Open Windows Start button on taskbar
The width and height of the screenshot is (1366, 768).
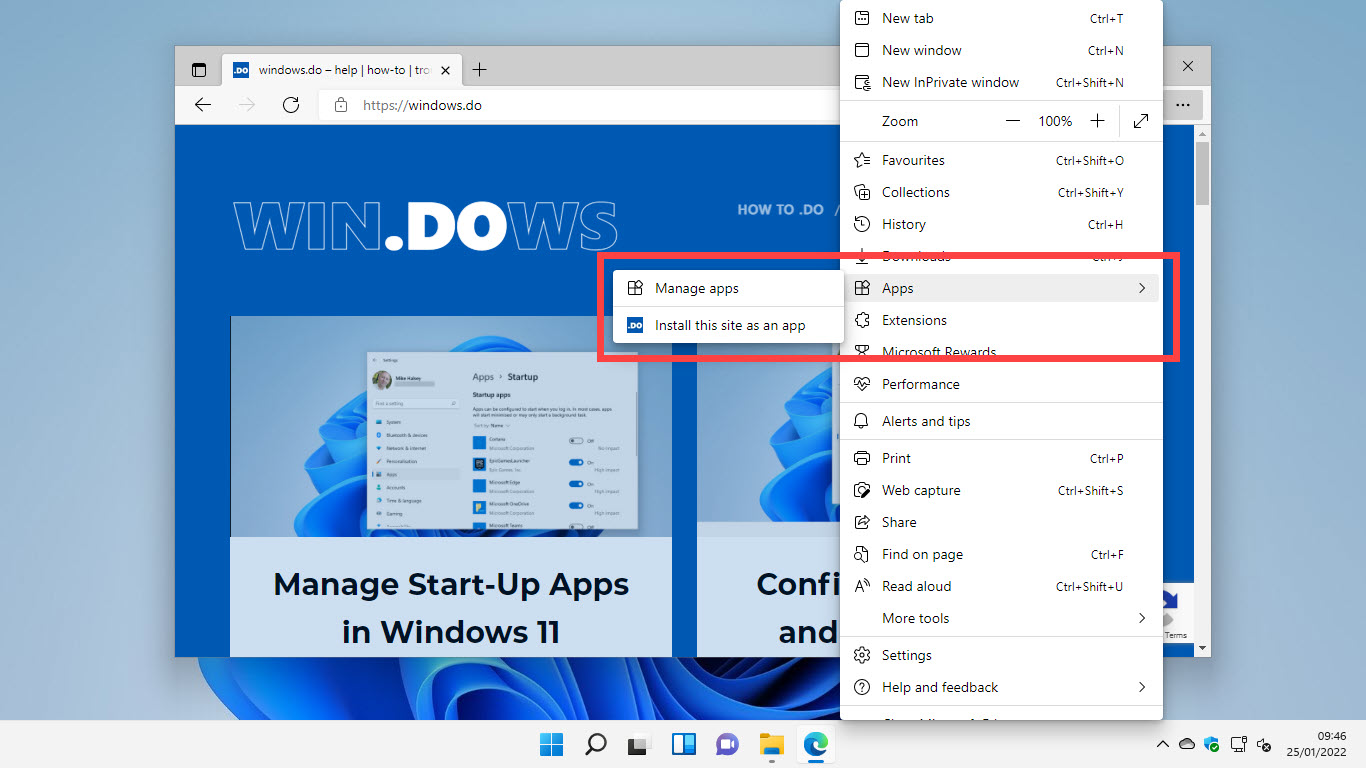pyautogui.click(x=551, y=744)
